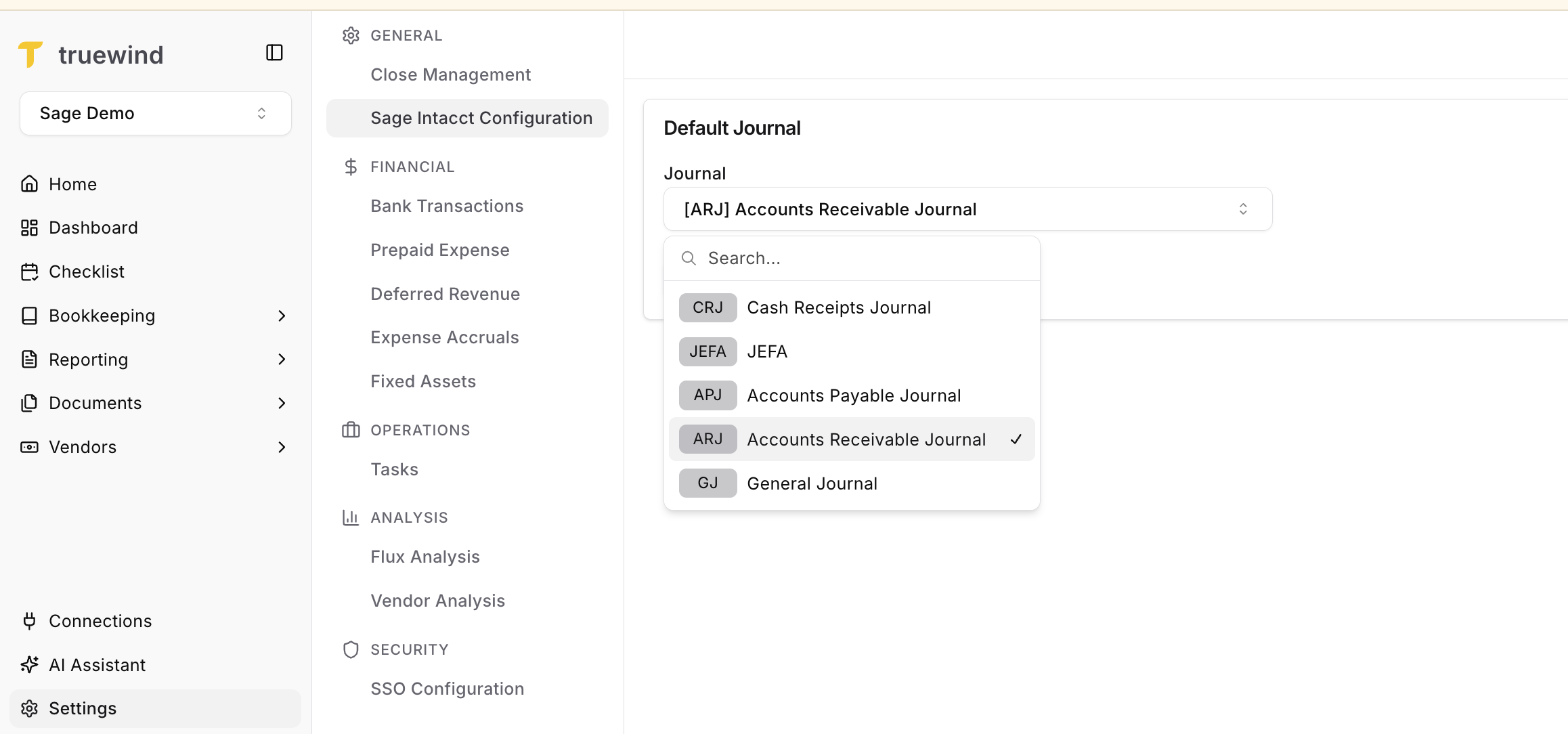The height and width of the screenshot is (734, 1568).
Task: Expand the Vendors submenu chevron
Action: click(x=282, y=447)
